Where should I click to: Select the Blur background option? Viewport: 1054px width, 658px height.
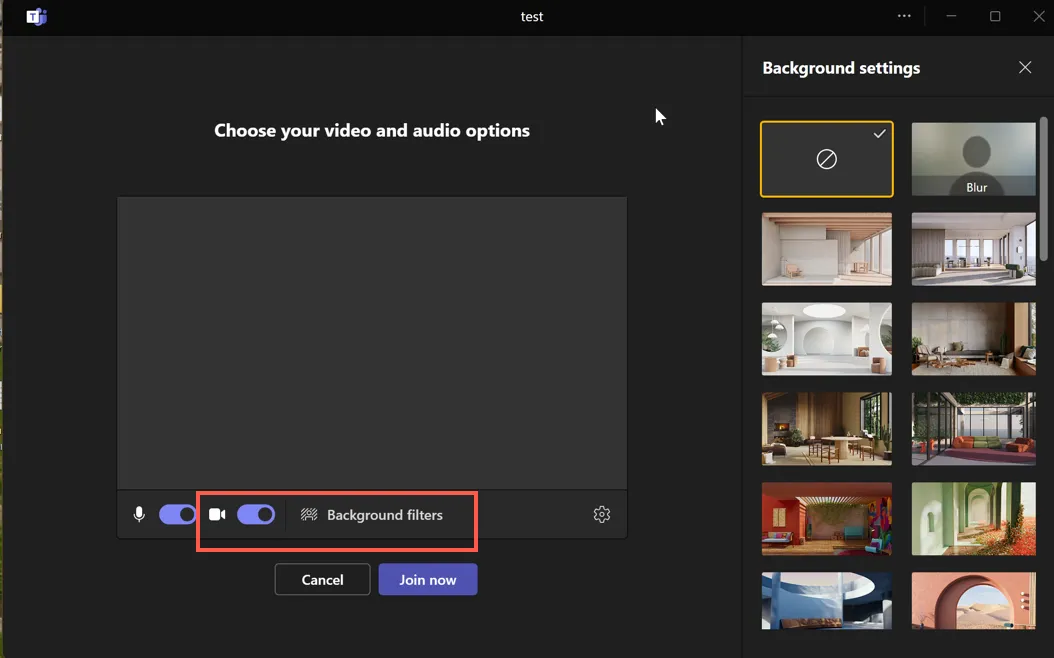[x=973, y=159]
